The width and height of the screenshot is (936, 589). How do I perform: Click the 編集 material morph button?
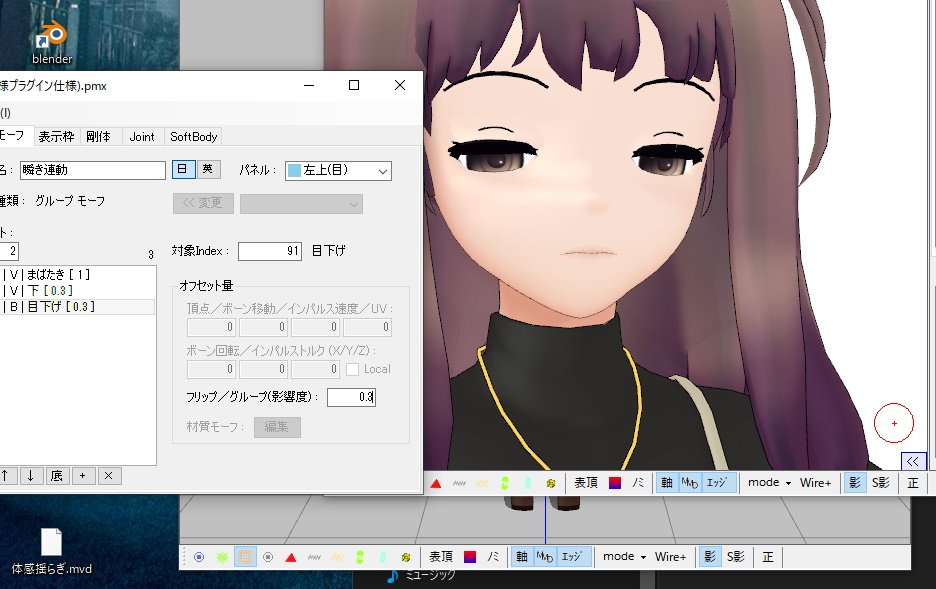pyautogui.click(x=277, y=427)
